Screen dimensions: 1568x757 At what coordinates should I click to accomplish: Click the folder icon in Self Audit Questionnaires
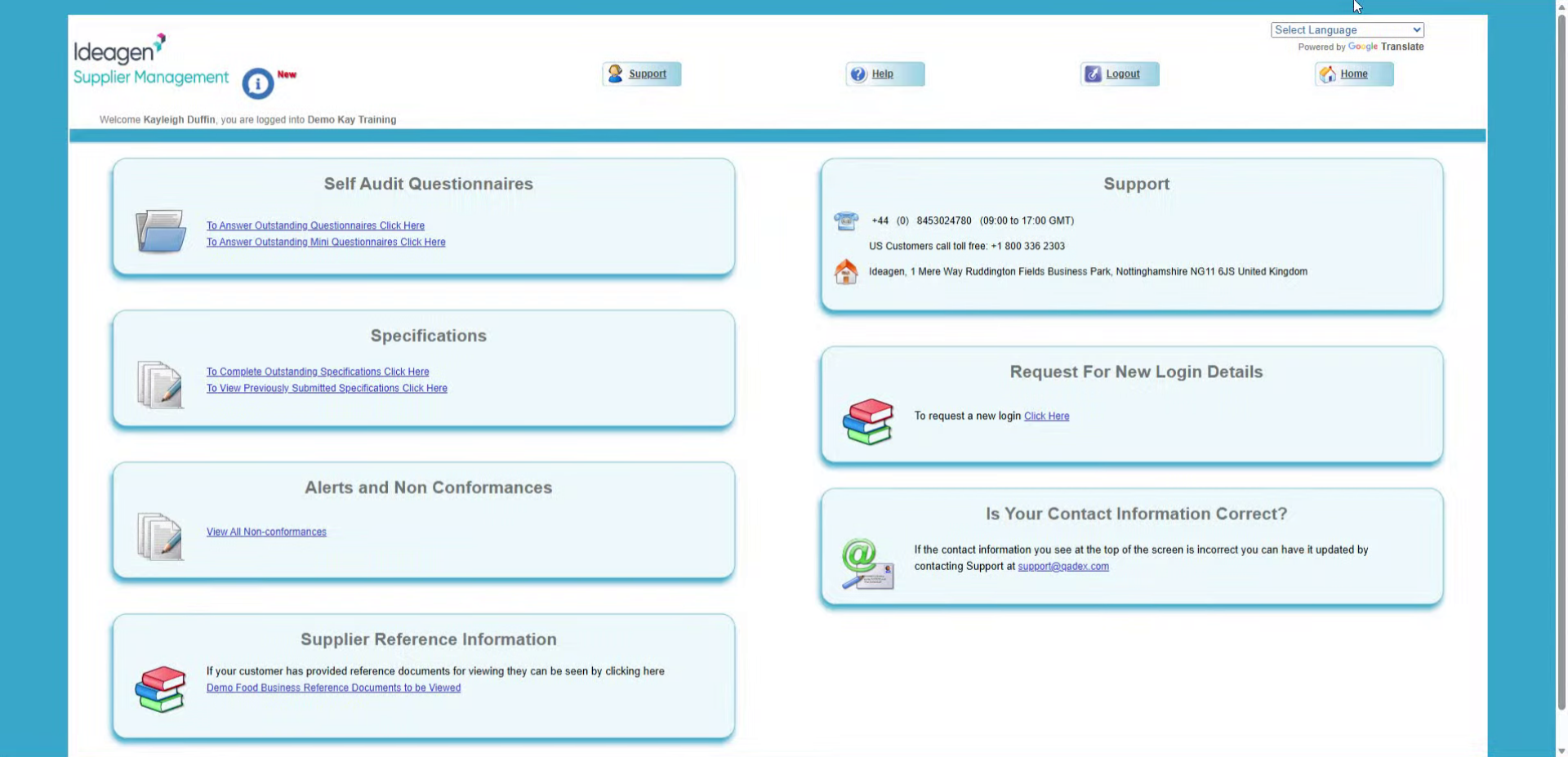pyautogui.click(x=161, y=231)
